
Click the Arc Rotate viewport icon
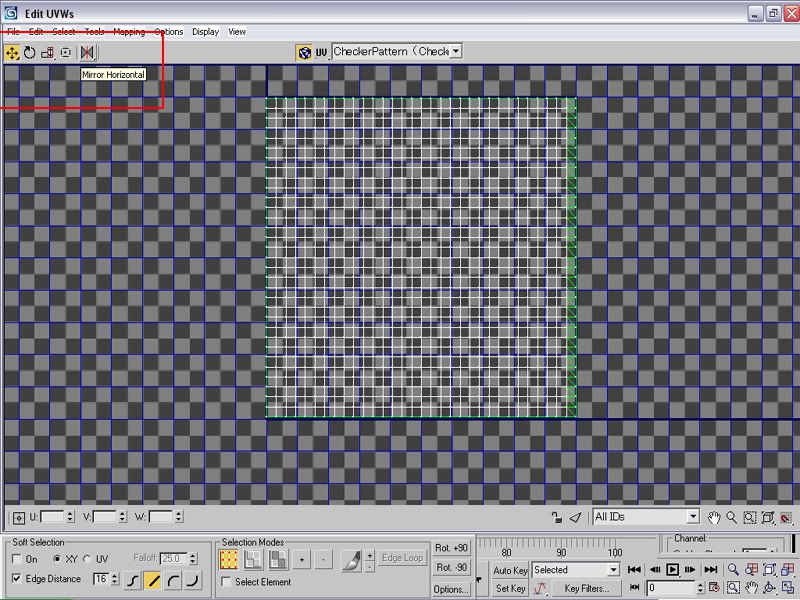(x=769, y=588)
